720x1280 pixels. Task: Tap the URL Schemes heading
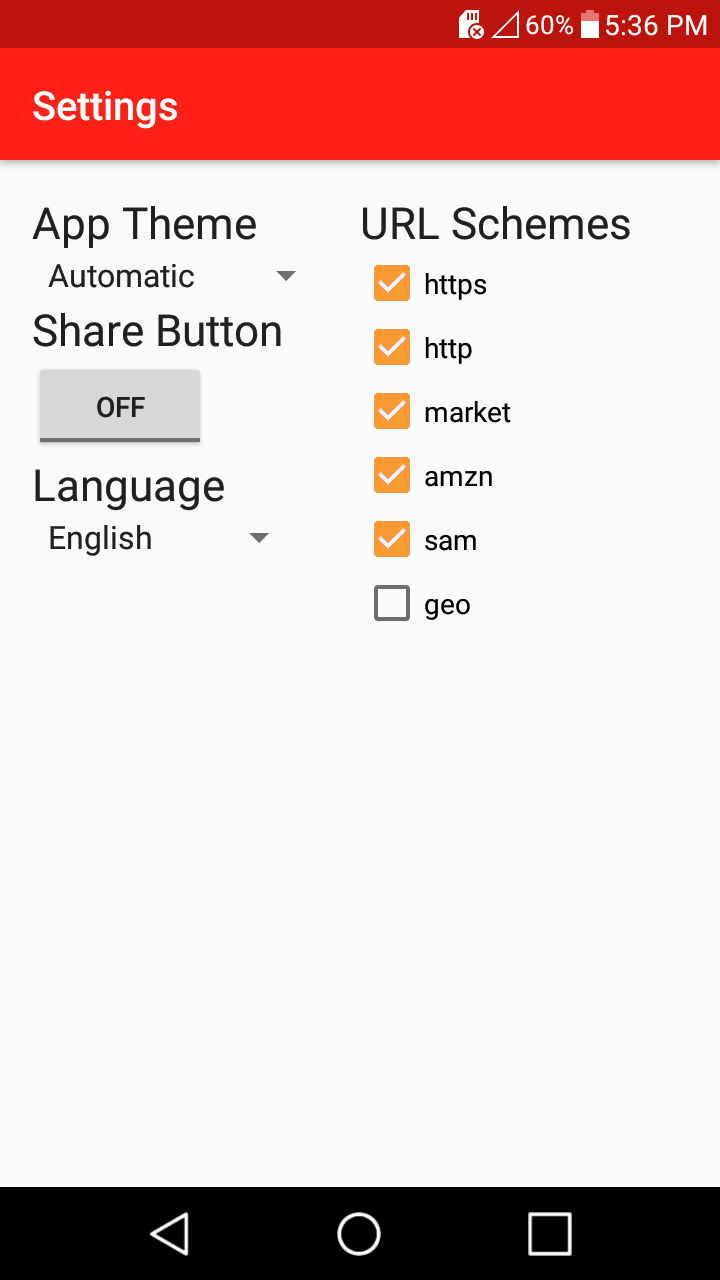click(495, 224)
